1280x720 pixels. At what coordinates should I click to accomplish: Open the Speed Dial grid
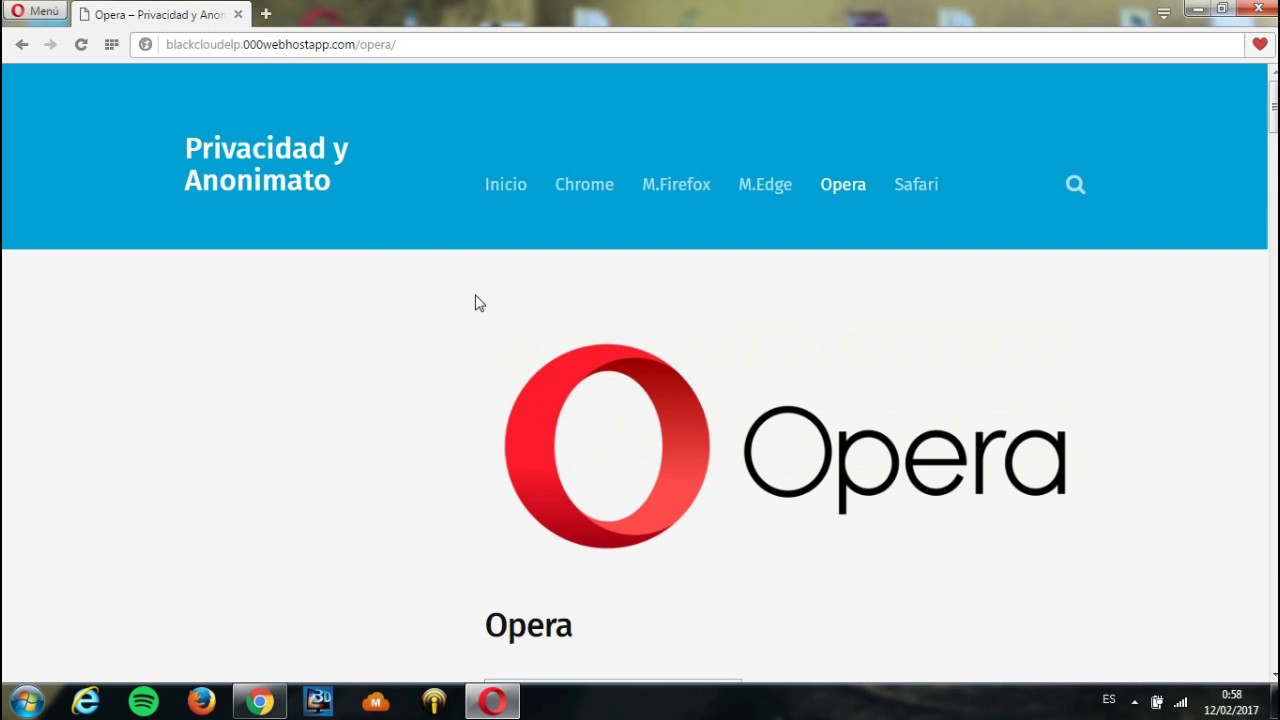[x=111, y=44]
